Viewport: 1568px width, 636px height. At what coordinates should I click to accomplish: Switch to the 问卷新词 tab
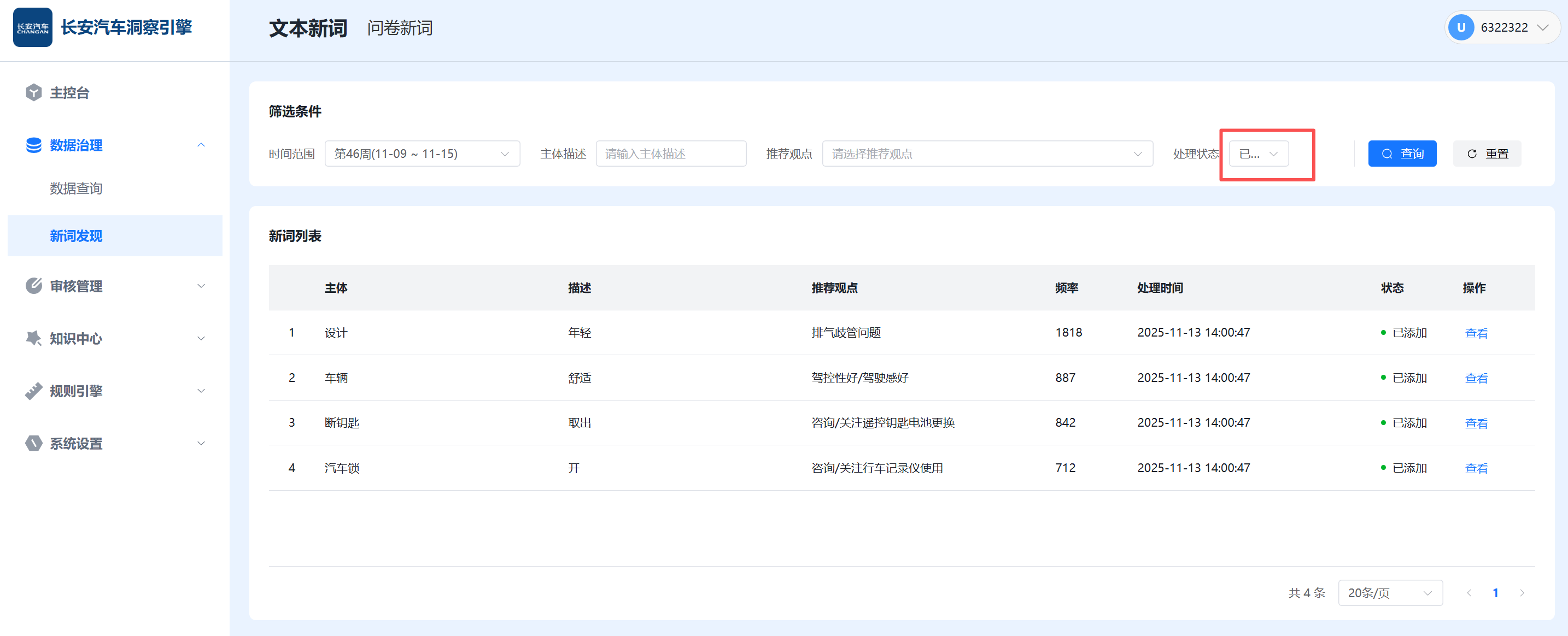click(x=399, y=27)
